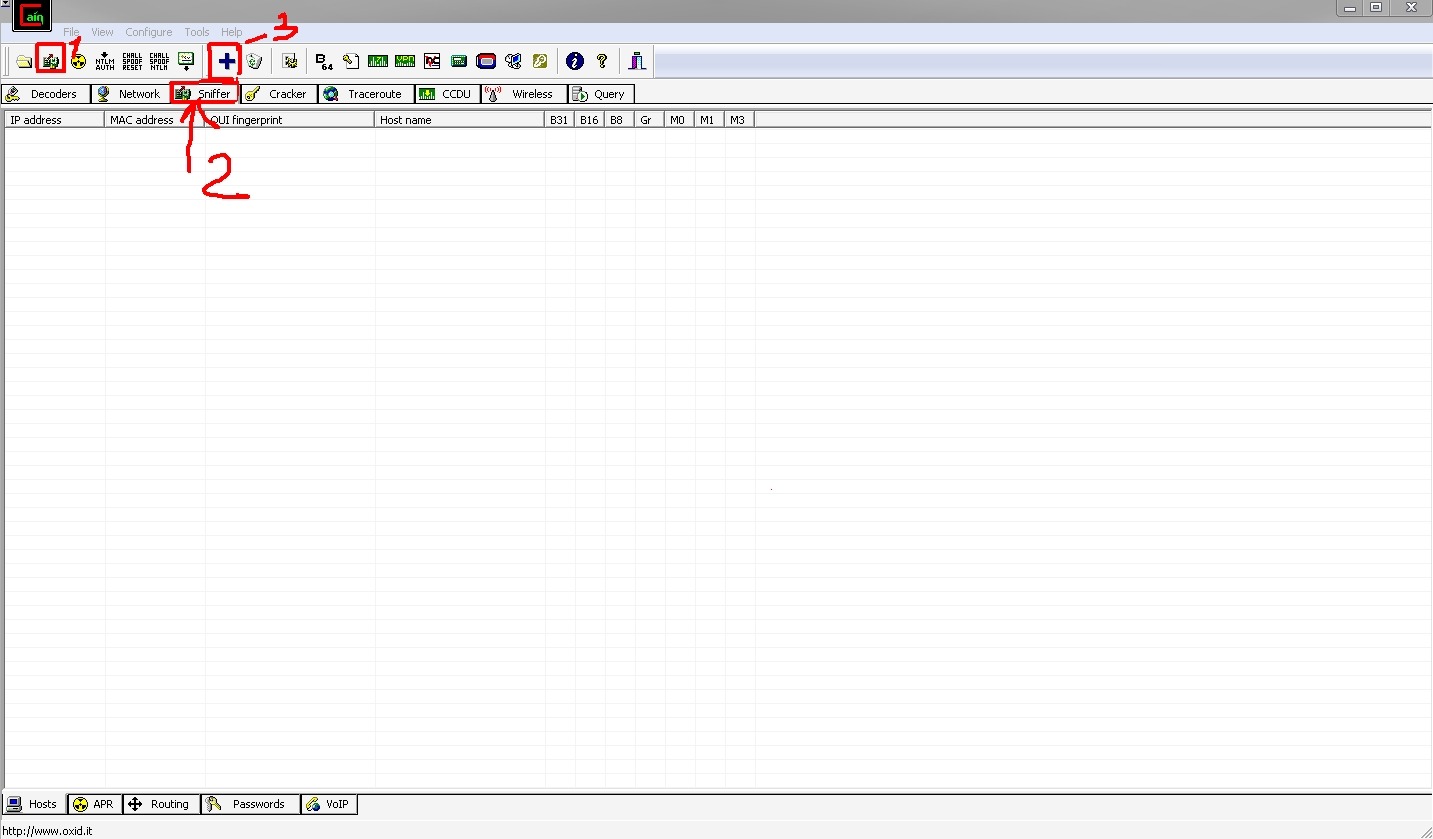Image resolution: width=1433 pixels, height=839 pixels.
Task: Click the B16 column header
Action: (590, 120)
